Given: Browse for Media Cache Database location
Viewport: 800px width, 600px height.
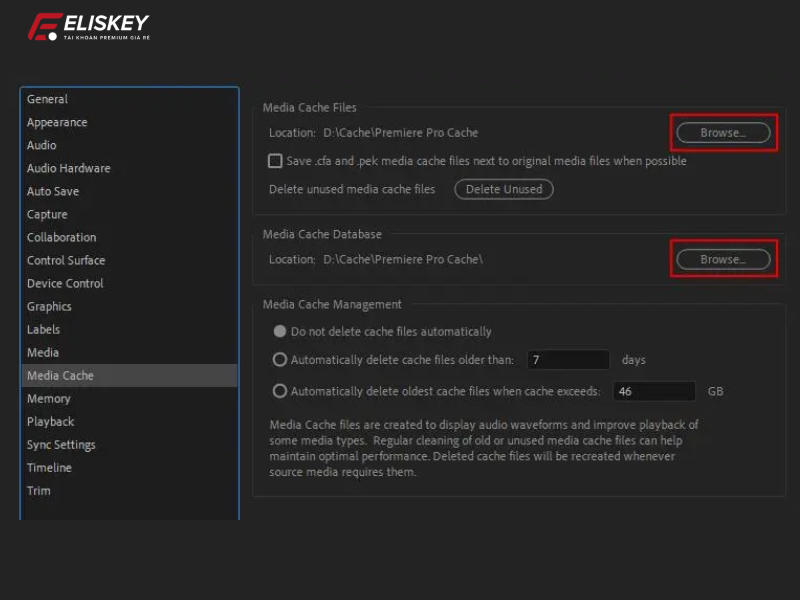Looking at the screenshot, I should (723, 258).
